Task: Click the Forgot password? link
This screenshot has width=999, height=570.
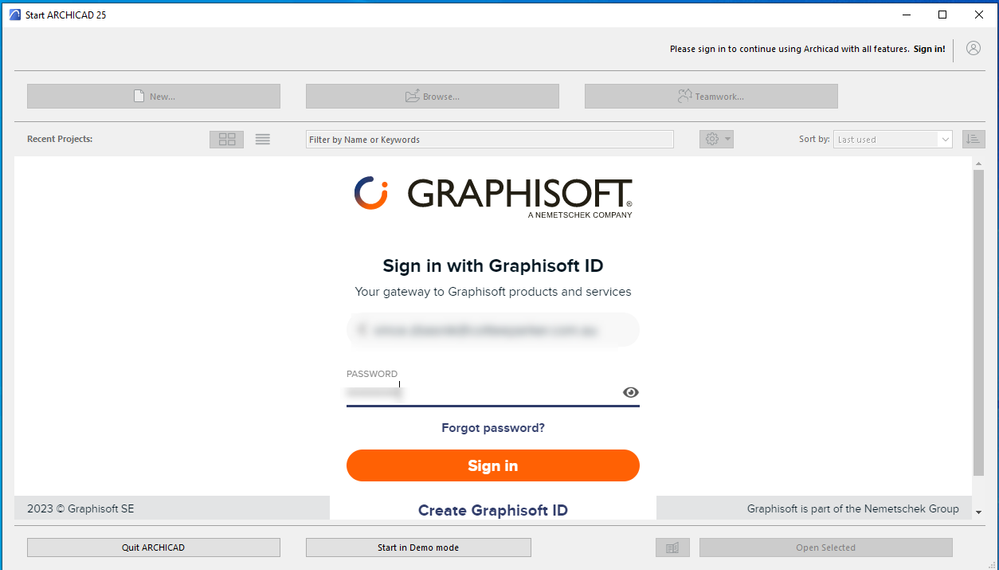Action: point(492,428)
